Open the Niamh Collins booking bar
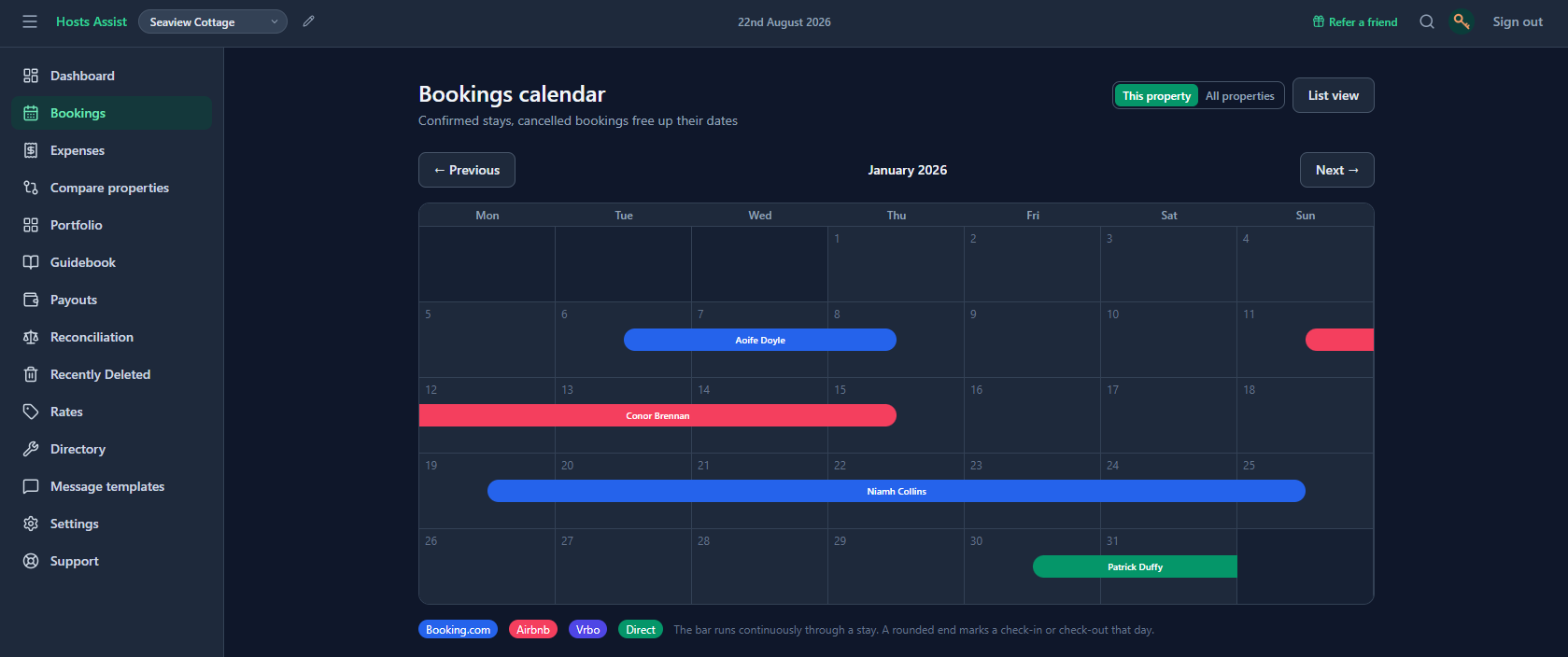 [897, 491]
